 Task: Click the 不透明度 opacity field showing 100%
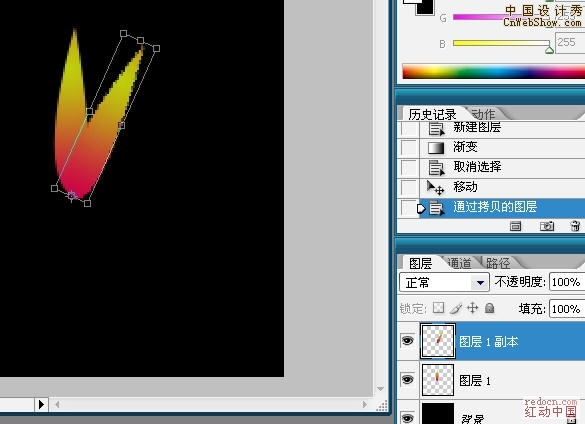pyautogui.click(x=567, y=282)
